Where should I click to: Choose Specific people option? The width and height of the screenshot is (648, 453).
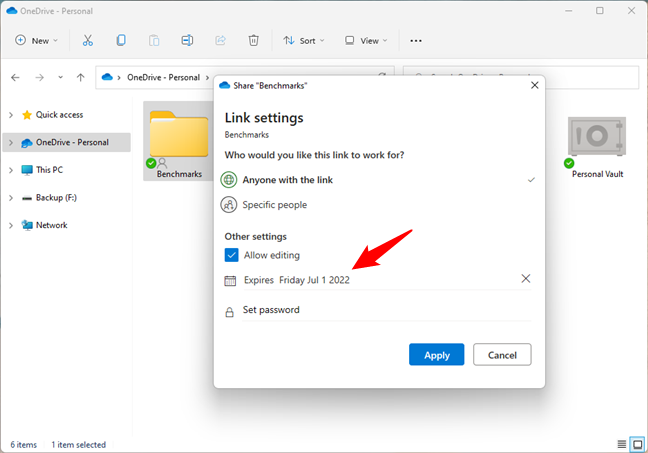[378, 205]
